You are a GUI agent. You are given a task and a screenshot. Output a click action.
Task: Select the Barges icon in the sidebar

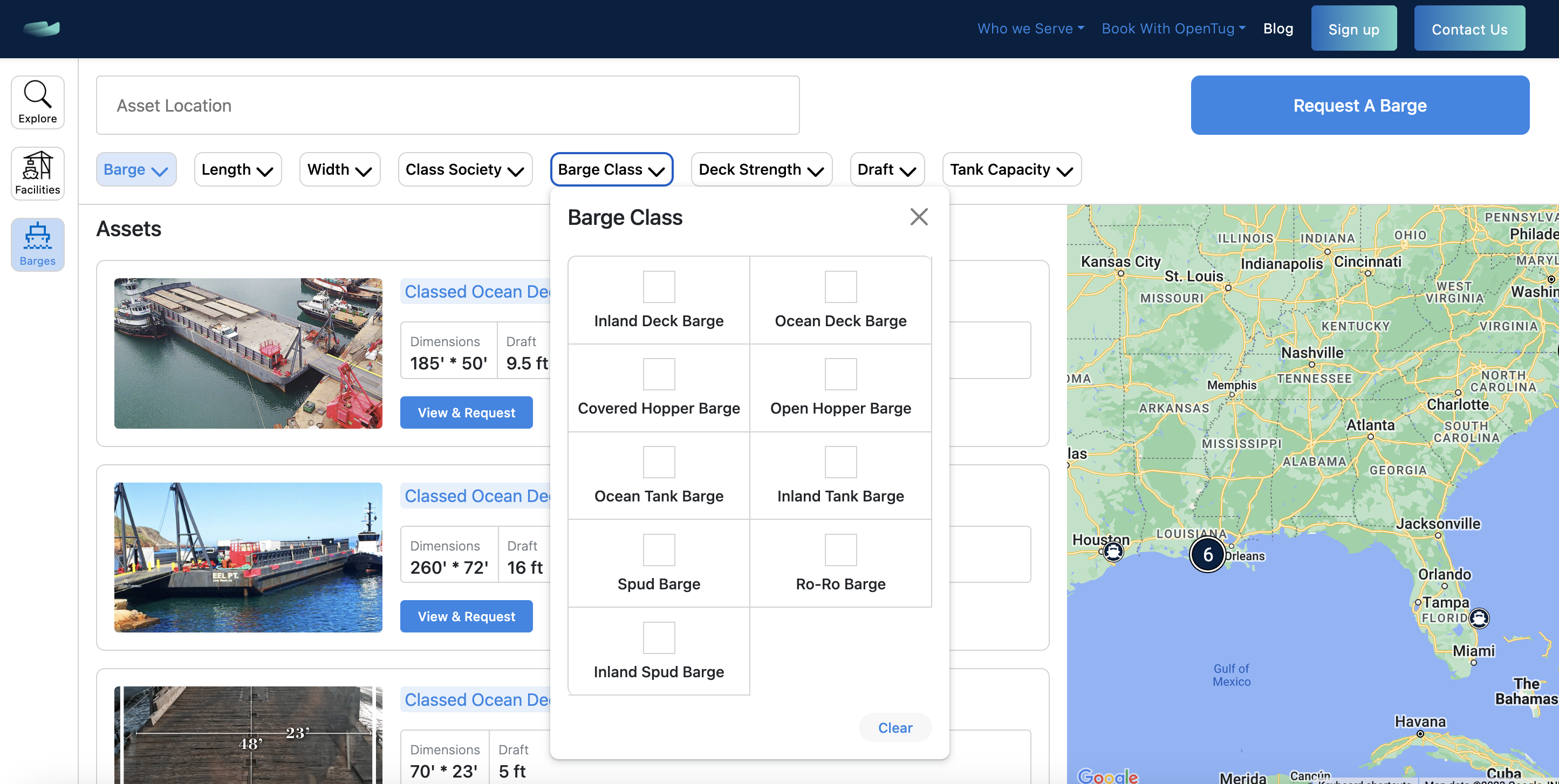click(x=37, y=244)
